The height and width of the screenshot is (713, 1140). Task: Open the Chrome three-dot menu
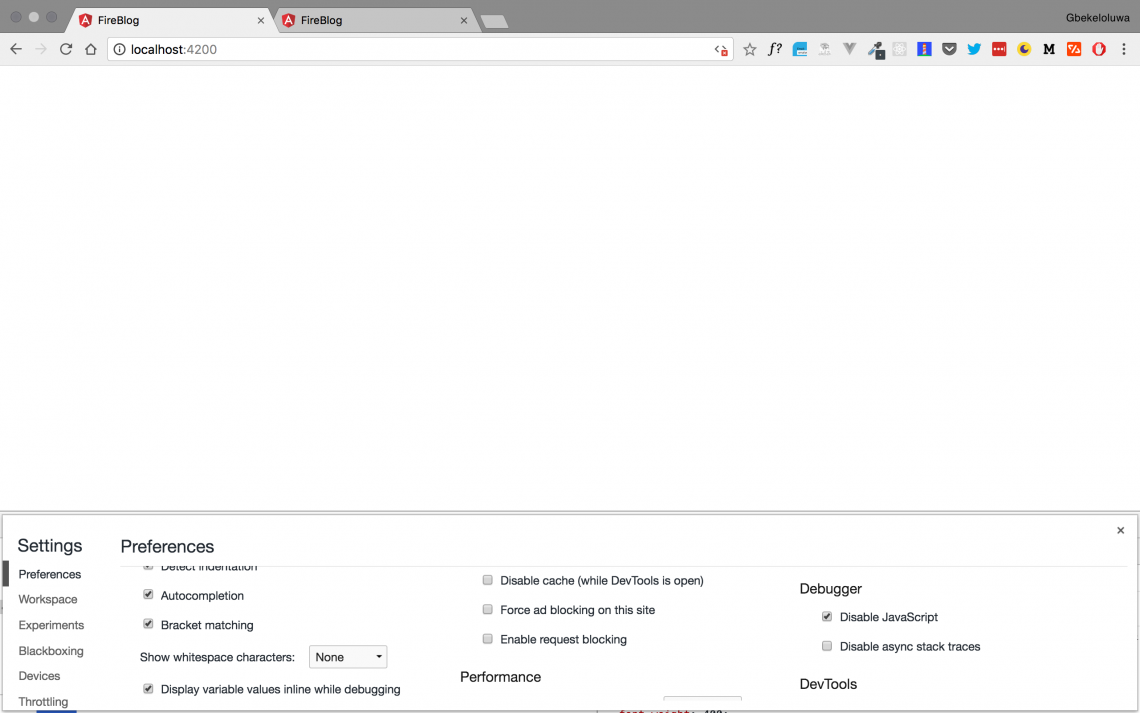pyautogui.click(x=1124, y=49)
